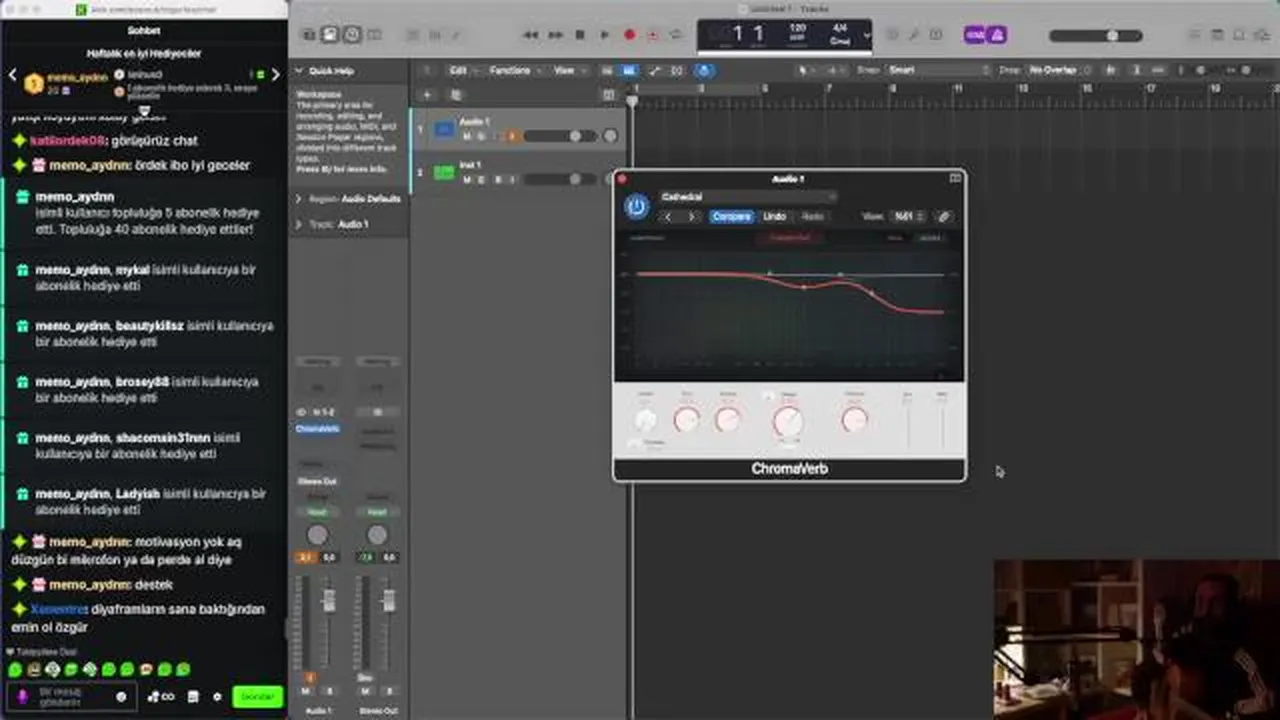Image resolution: width=1280 pixels, height=720 pixels.
Task: Expand the Track: Audio 1 section
Action: 298,224
